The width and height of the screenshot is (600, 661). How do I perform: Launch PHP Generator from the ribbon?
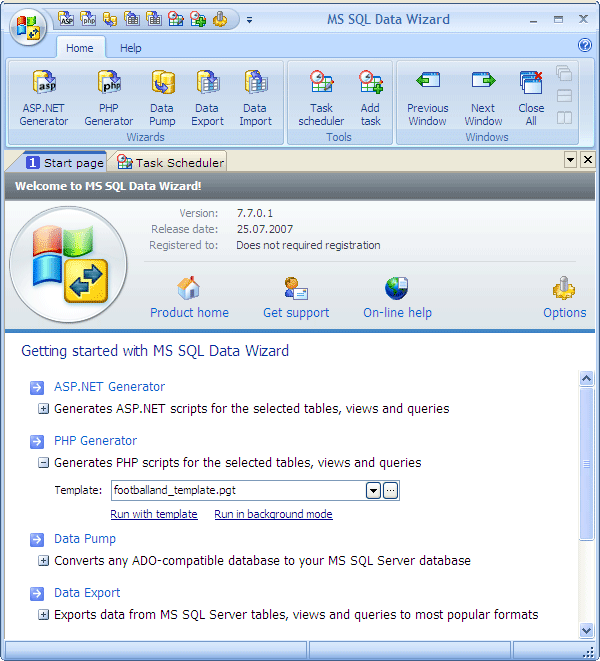click(109, 99)
